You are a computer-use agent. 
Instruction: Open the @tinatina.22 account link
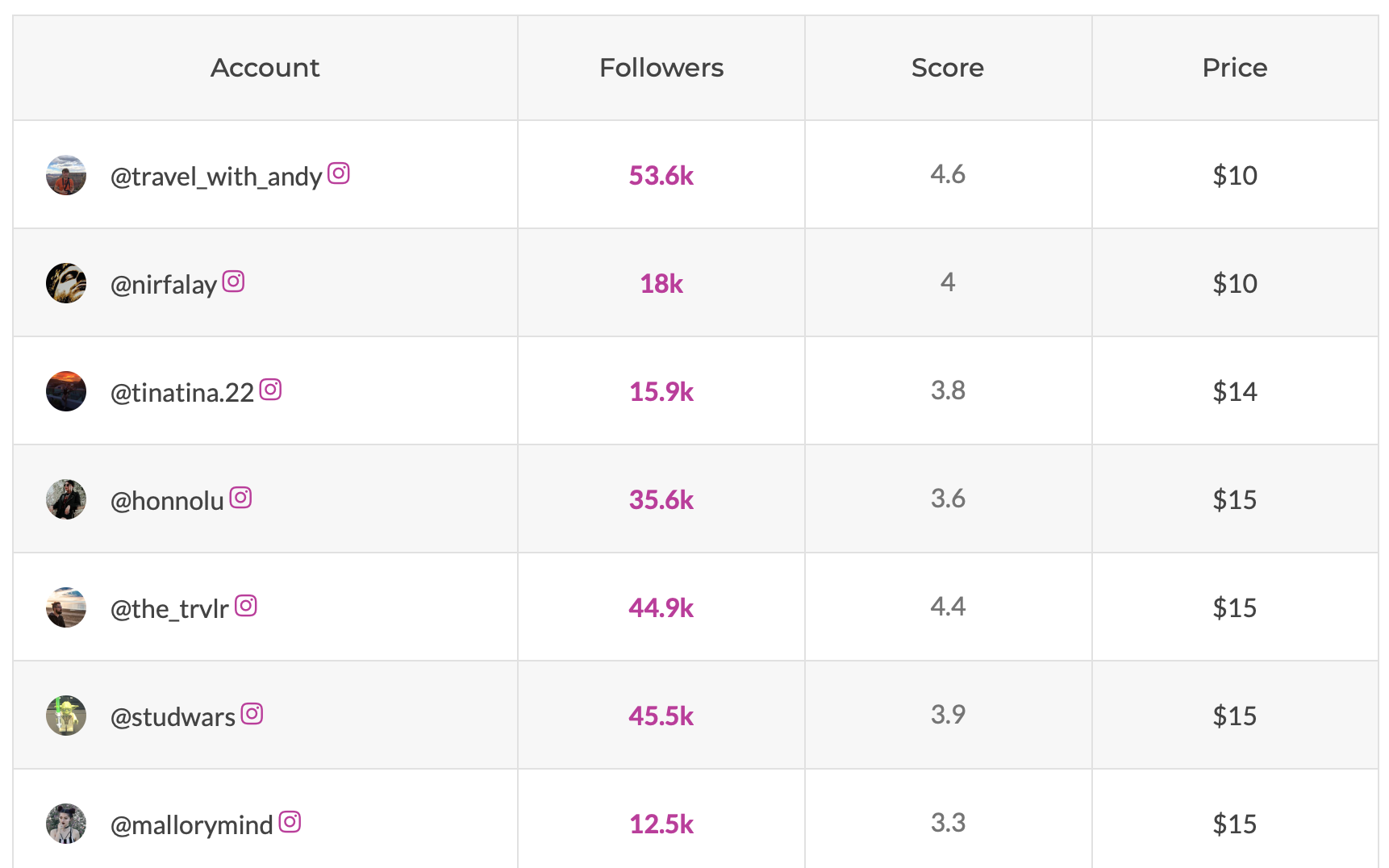click(182, 393)
